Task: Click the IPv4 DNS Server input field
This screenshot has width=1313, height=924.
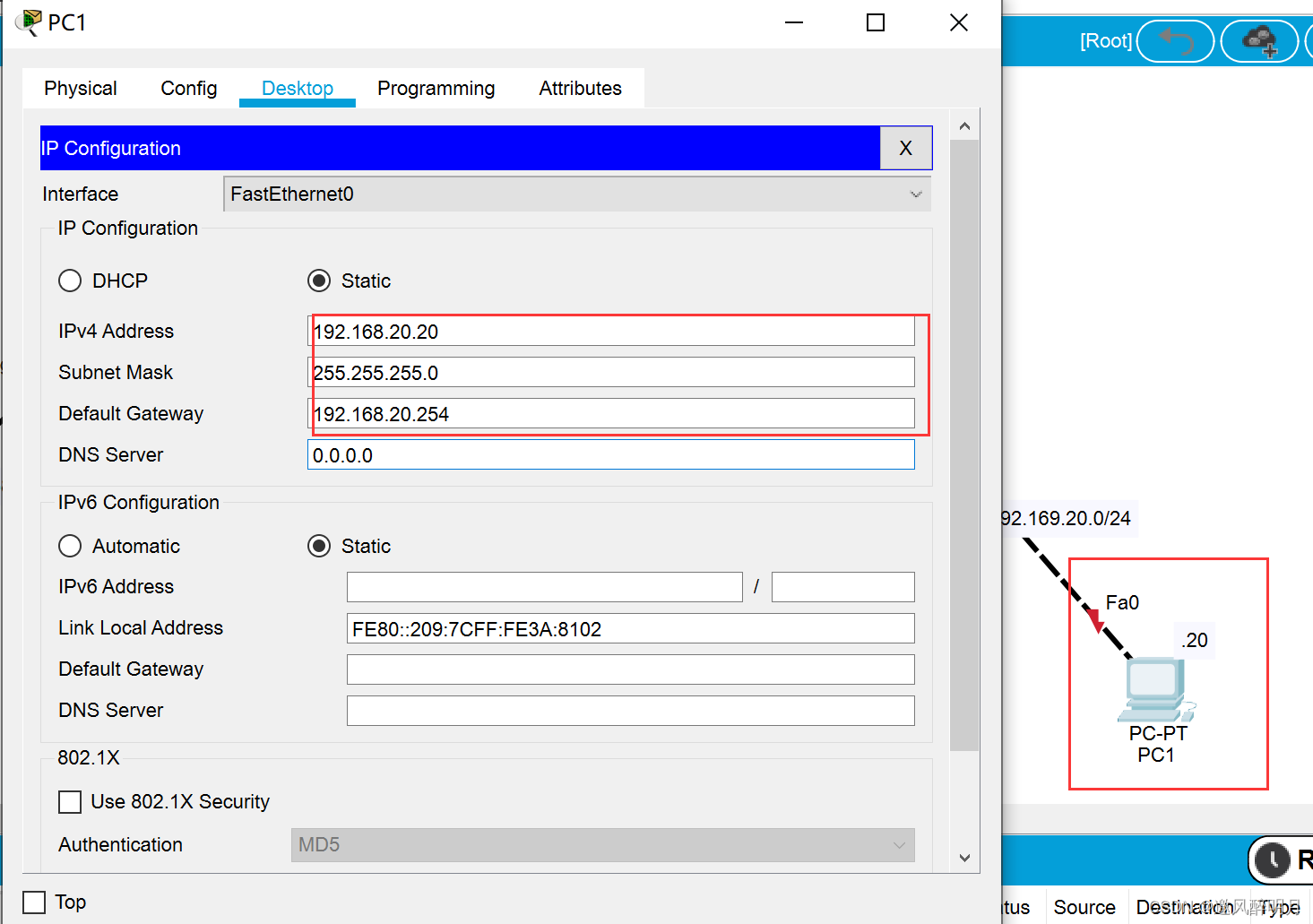Action: coord(610,455)
